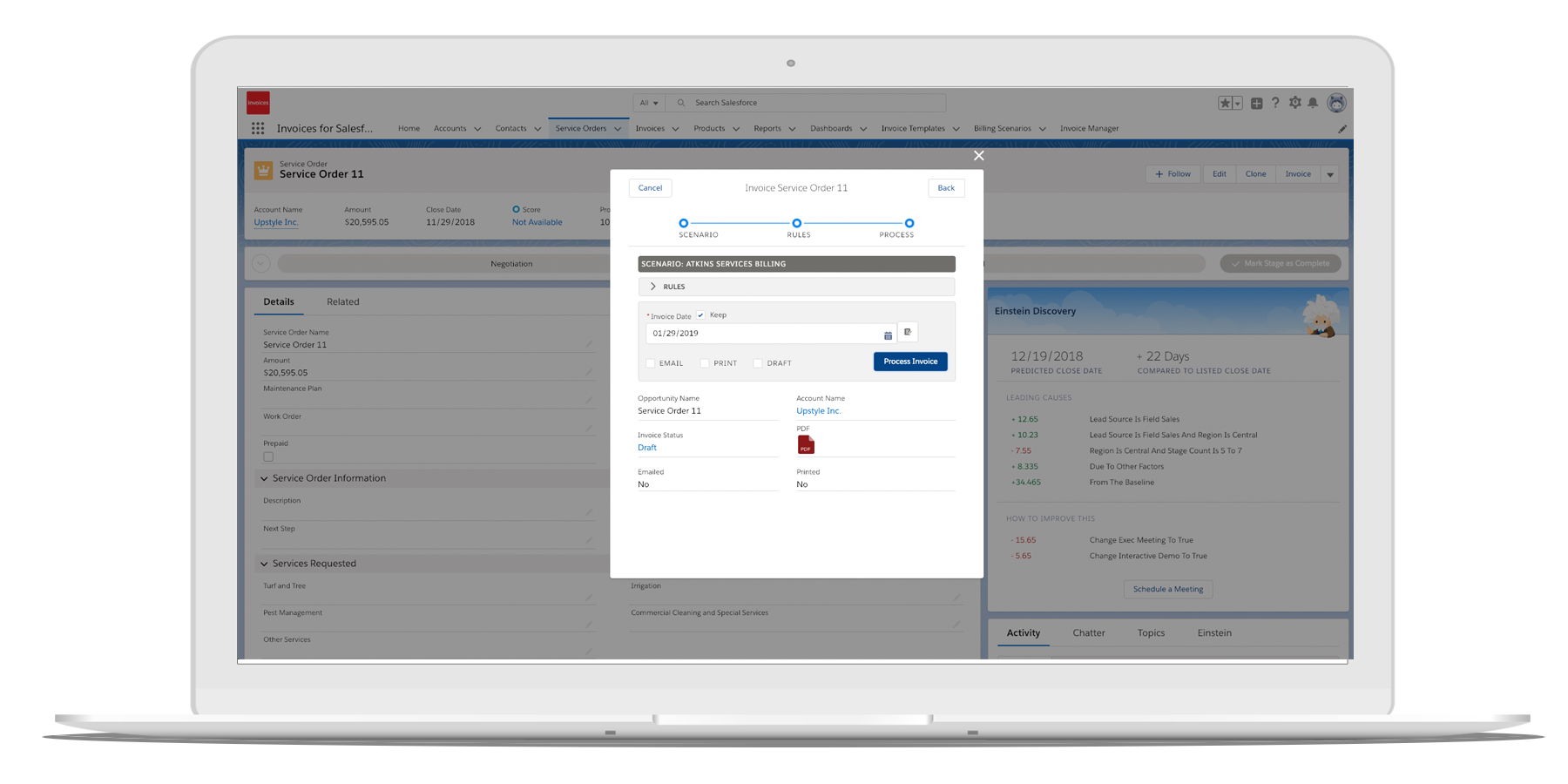
Task: Open the Upstyle Inc. account link in dialog
Action: pyautogui.click(x=818, y=411)
